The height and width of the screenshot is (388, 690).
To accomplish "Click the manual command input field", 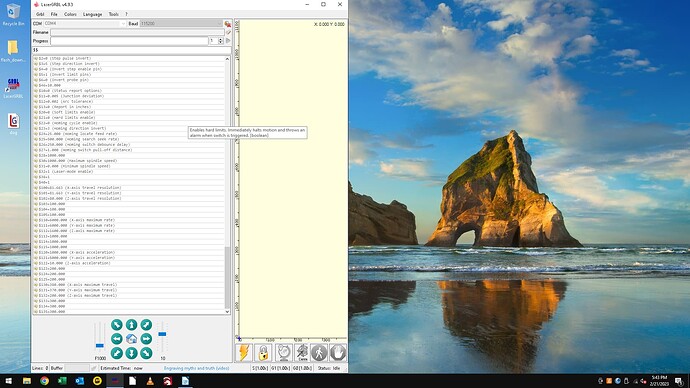I will tap(131, 50).
